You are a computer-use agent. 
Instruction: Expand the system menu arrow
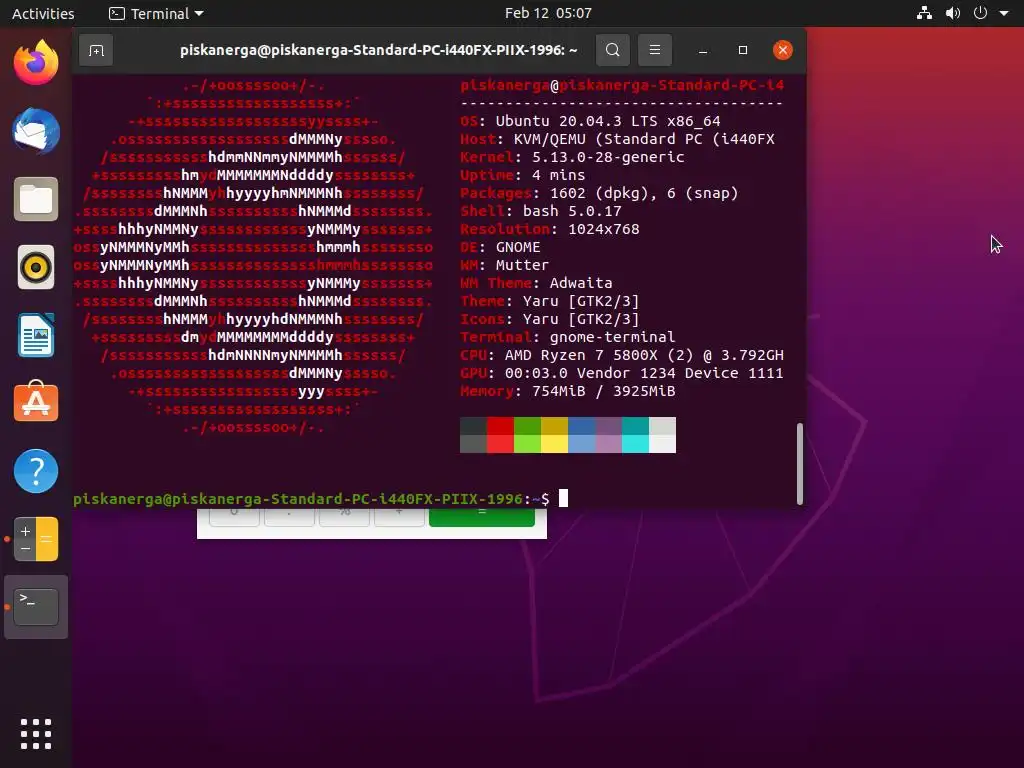1004,13
